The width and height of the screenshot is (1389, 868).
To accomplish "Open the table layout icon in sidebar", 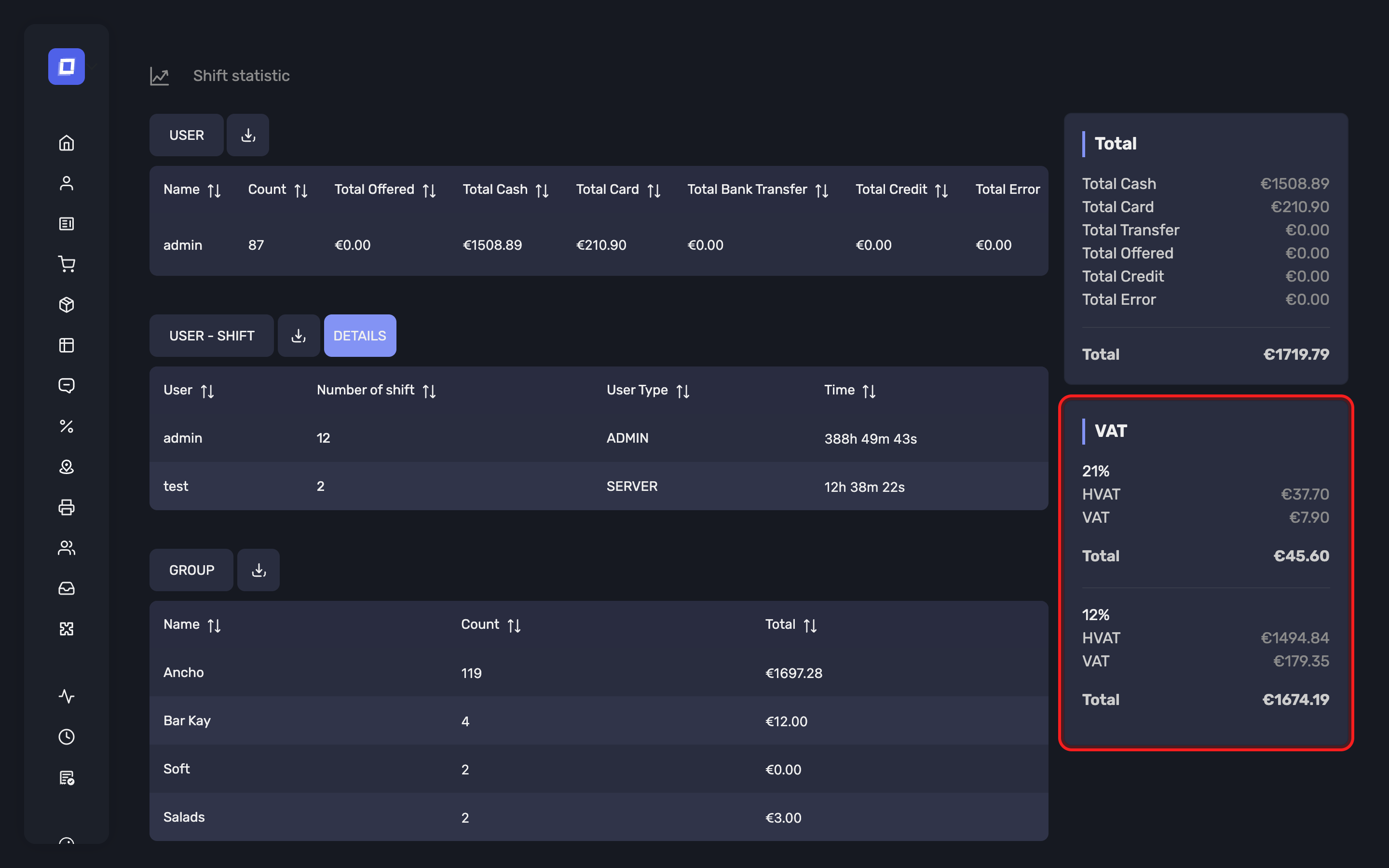I will pos(67,345).
